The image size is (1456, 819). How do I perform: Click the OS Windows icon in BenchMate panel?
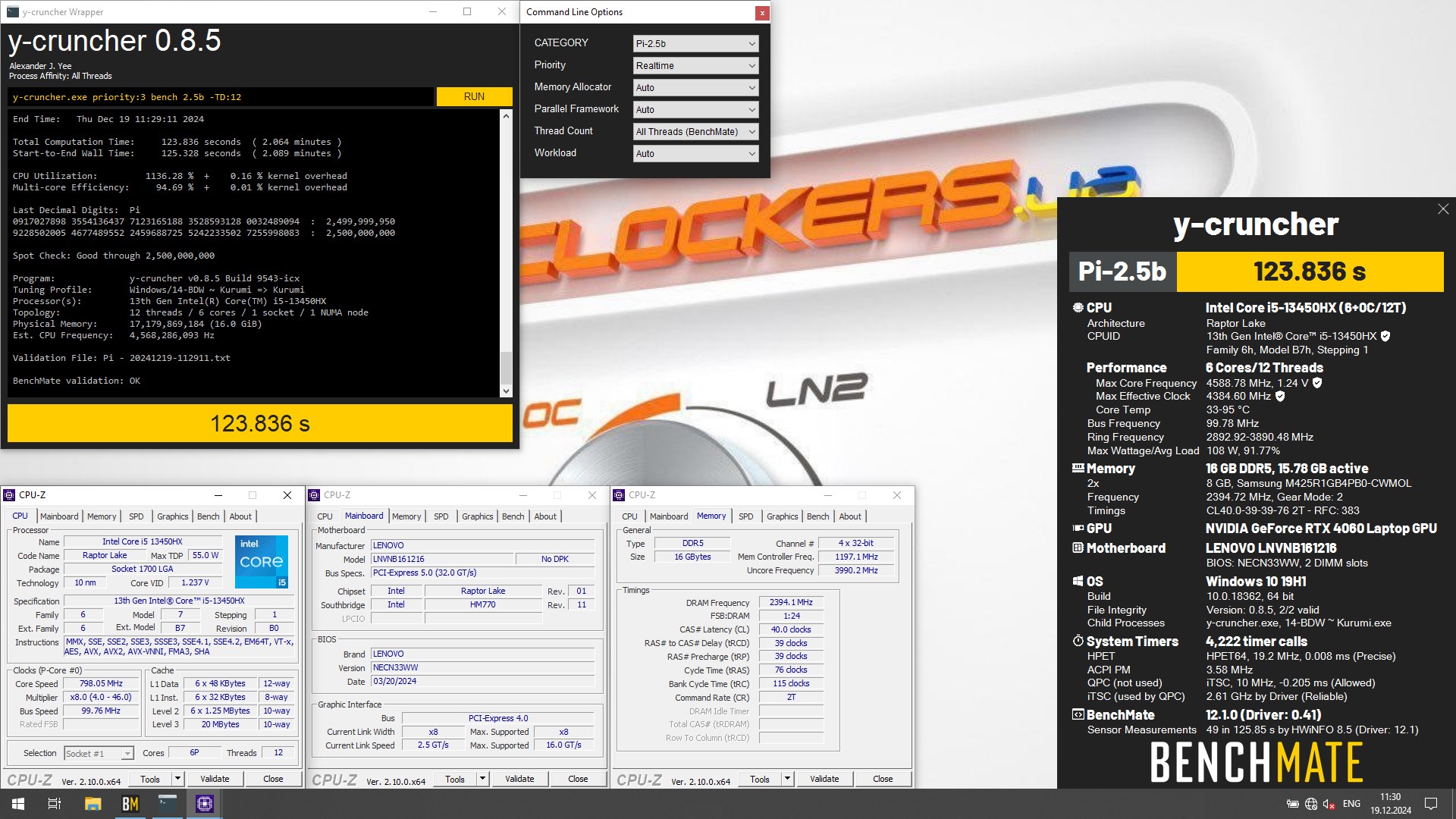click(x=1078, y=582)
